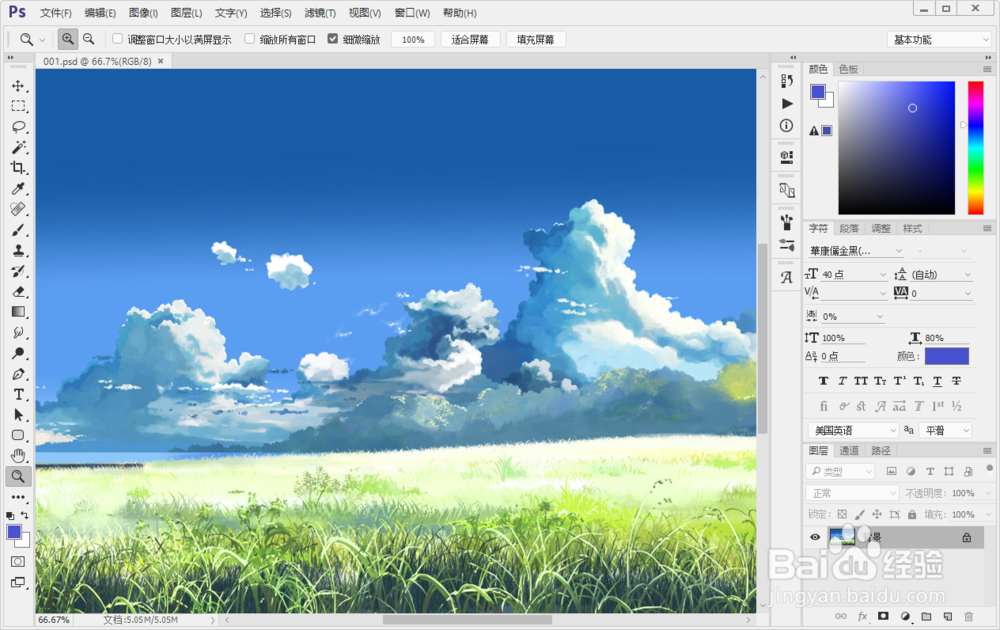Select the Rectangular Marquee tool
The image size is (1000, 630).
[x=18, y=106]
